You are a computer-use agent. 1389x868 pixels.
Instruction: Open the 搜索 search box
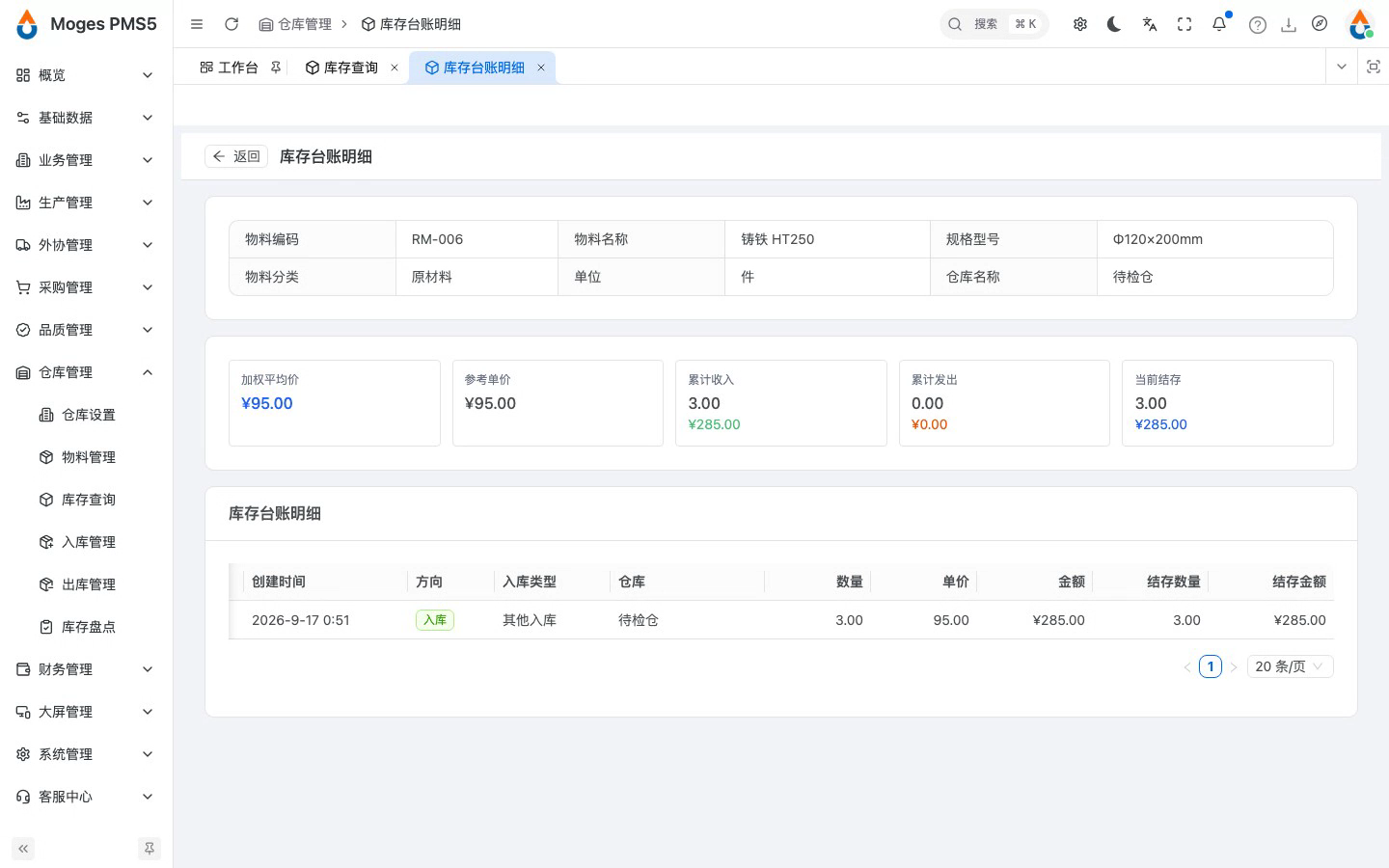994,24
